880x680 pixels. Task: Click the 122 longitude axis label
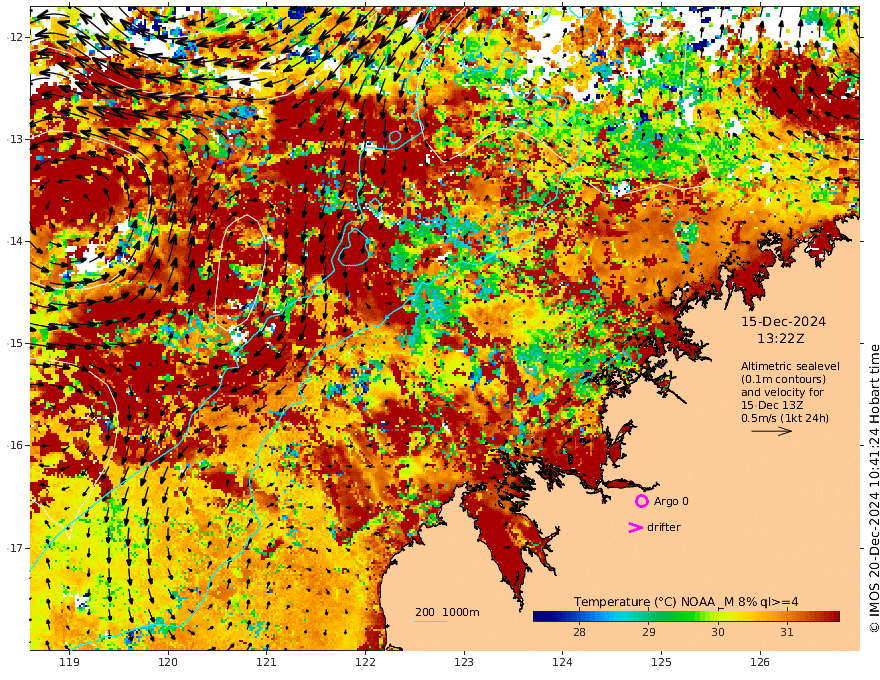pyautogui.click(x=365, y=662)
